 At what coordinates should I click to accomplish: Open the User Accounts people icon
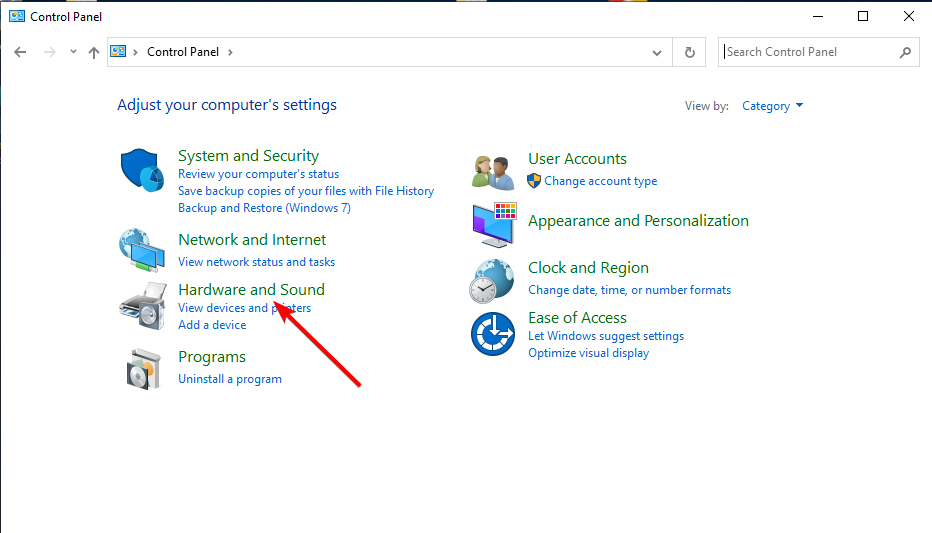pyautogui.click(x=493, y=173)
